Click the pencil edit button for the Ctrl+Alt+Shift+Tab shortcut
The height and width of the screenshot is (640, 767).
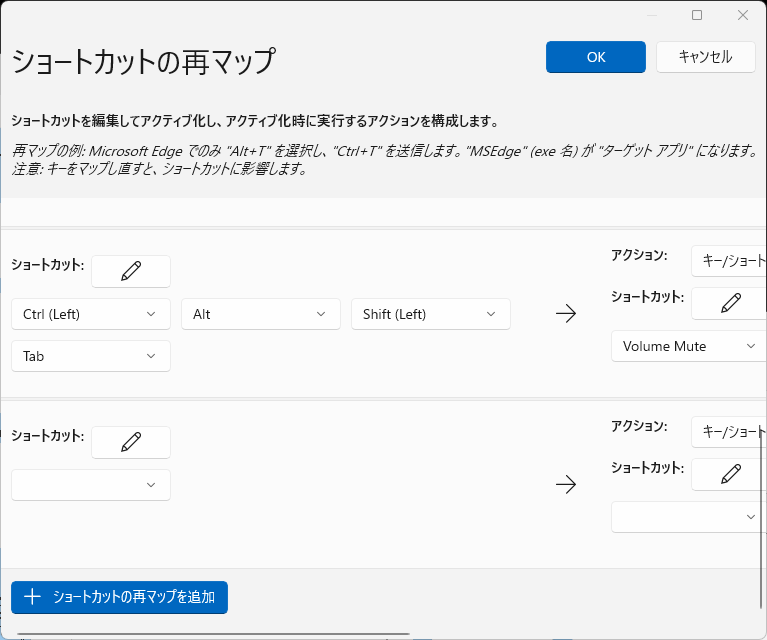[x=131, y=271]
